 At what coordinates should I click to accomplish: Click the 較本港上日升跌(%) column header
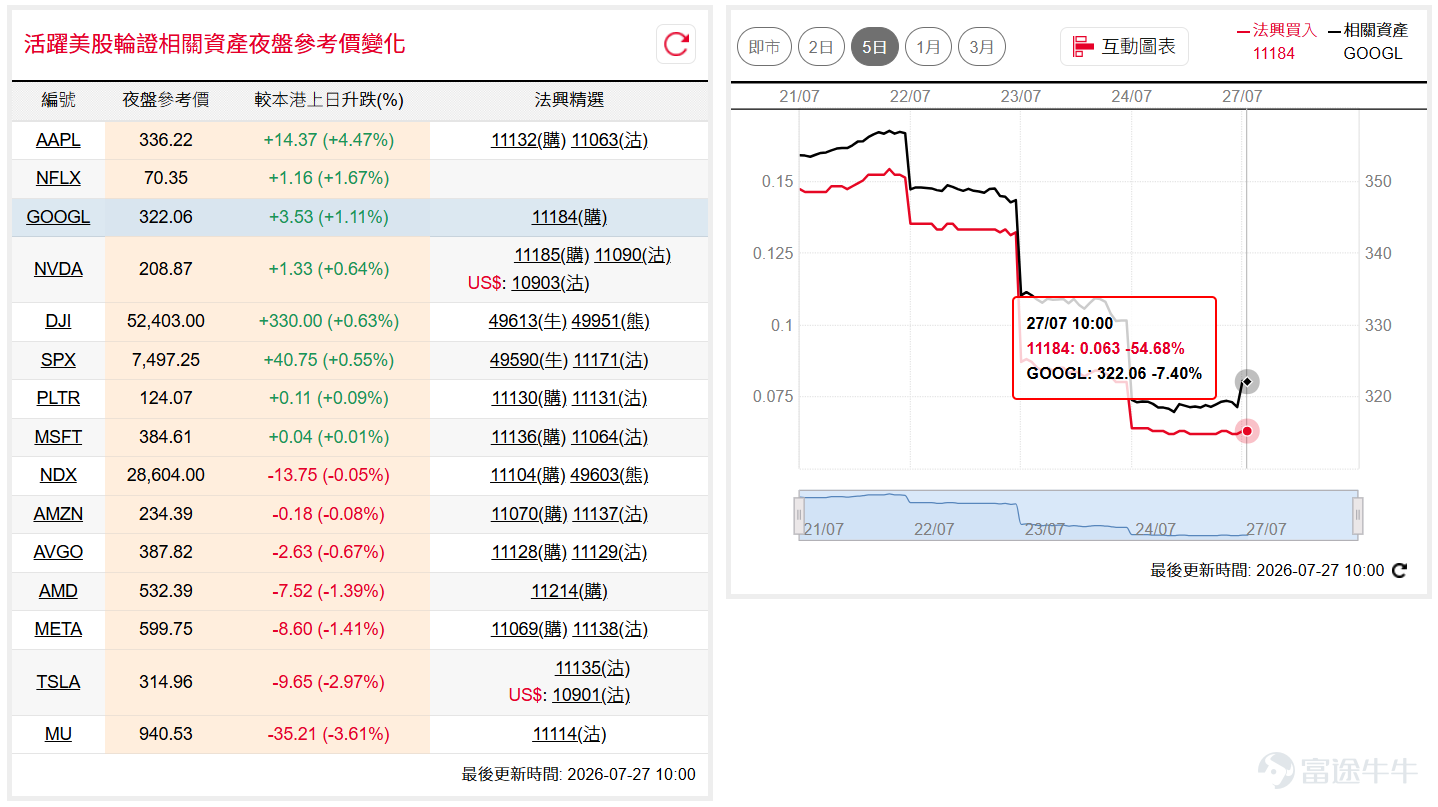coord(329,100)
